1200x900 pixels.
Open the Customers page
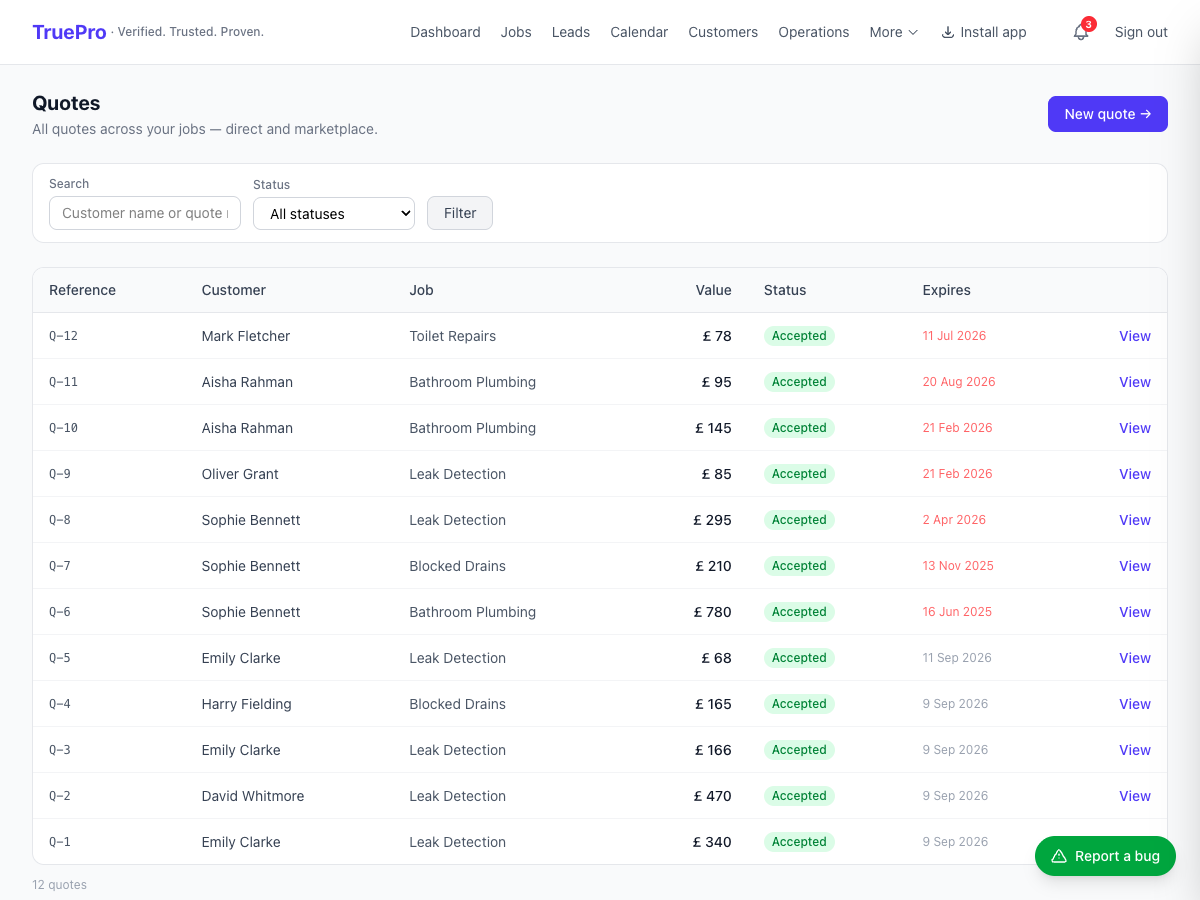pyautogui.click(x=723, y=32)
